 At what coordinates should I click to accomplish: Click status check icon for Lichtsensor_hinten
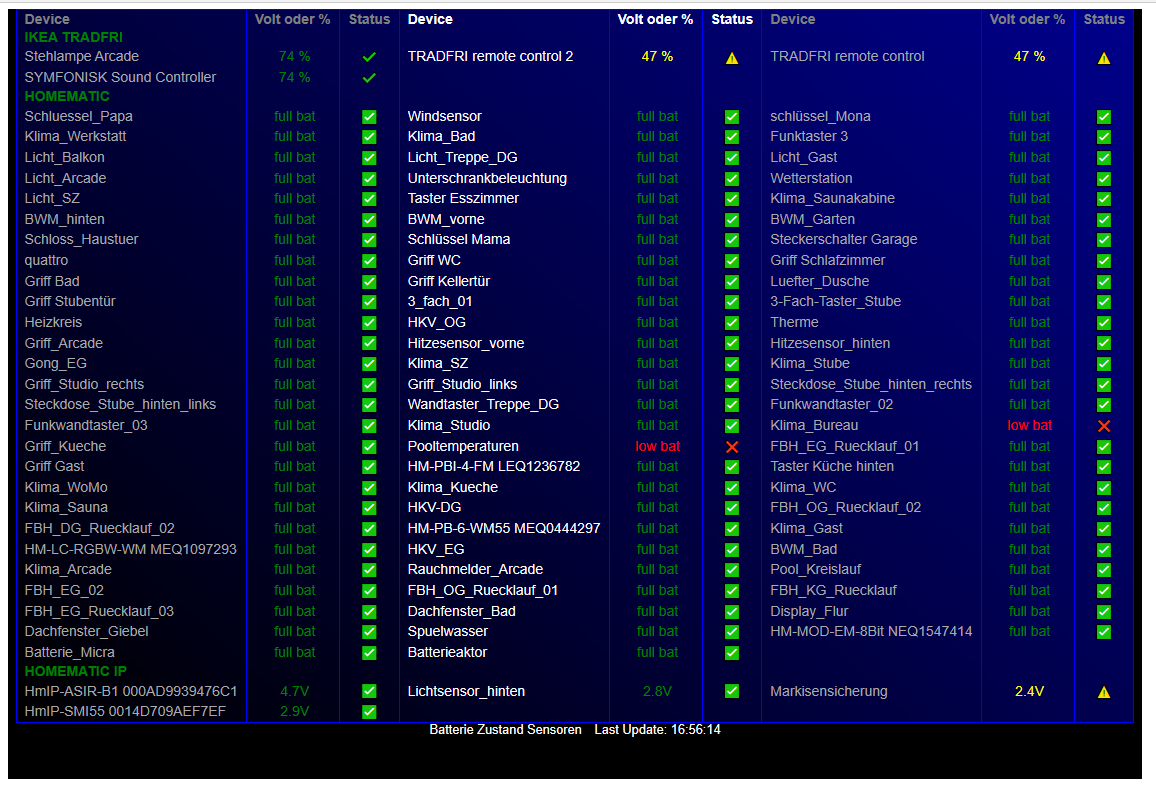tap(731, 691)
